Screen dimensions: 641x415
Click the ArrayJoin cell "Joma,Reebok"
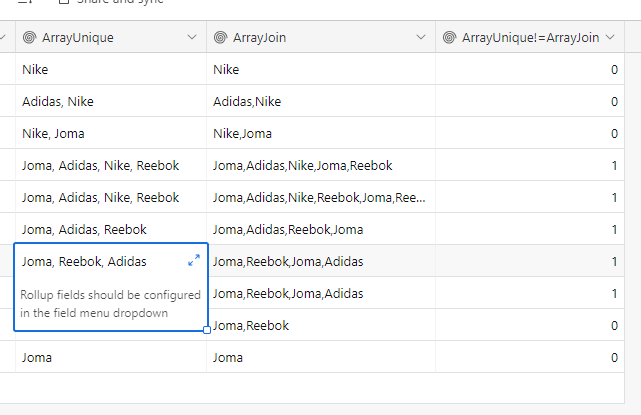[x=321, y=325]
